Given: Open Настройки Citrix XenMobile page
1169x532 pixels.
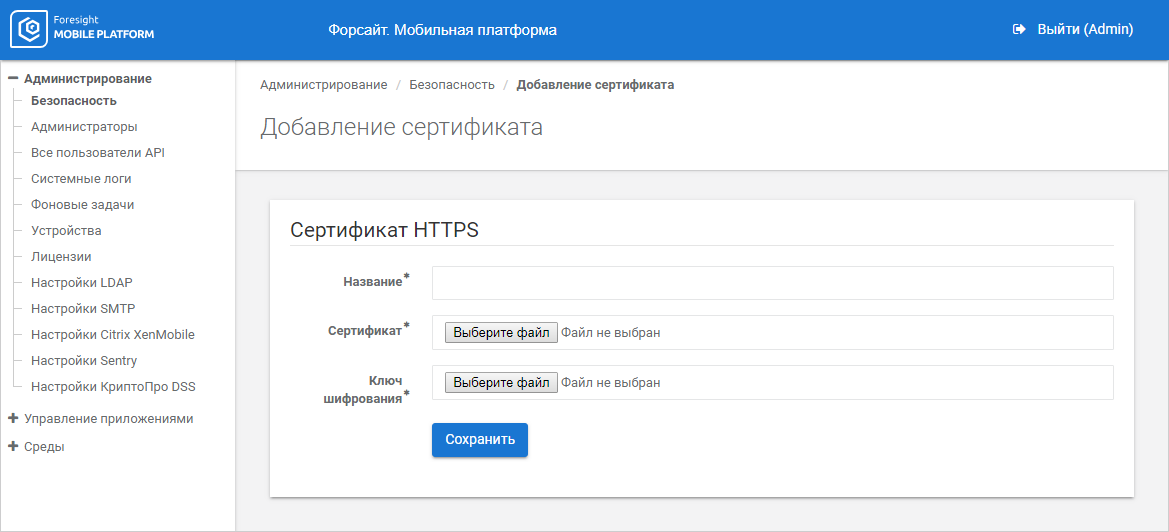Looking at the screenshot, I should coord(113,335).
